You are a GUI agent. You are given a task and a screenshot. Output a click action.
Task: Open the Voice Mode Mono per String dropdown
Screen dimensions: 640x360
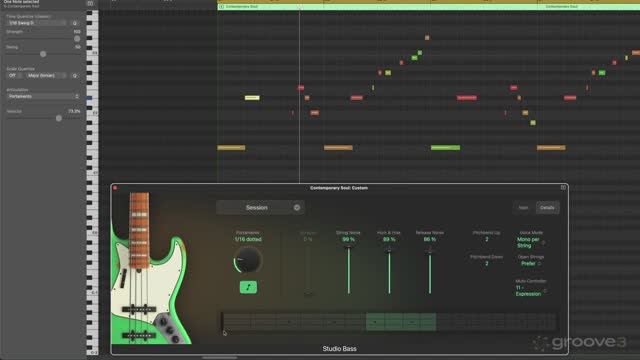coord(530,242)
